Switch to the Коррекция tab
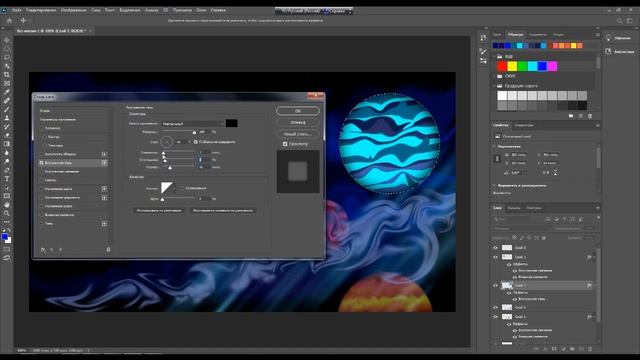Viewport: 640px width, 360px height. coord(524,125)
